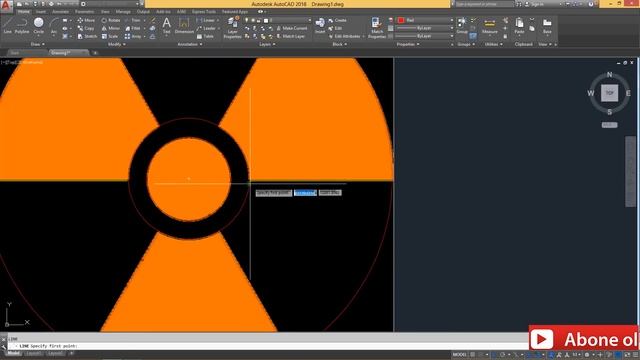The width and height of the screenshot is (640, 360).
Task: Toggle the grid display in status bar
Action: click(x=473, y=355)
